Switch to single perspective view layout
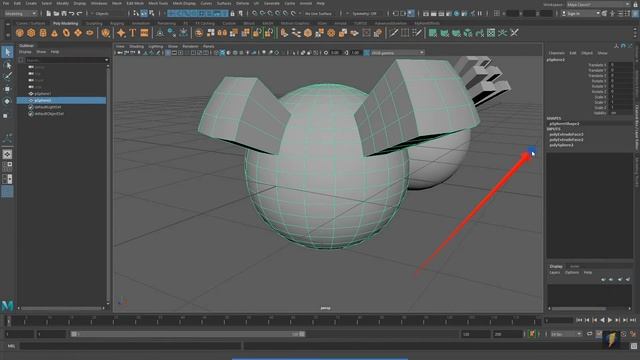 (7, 154)
